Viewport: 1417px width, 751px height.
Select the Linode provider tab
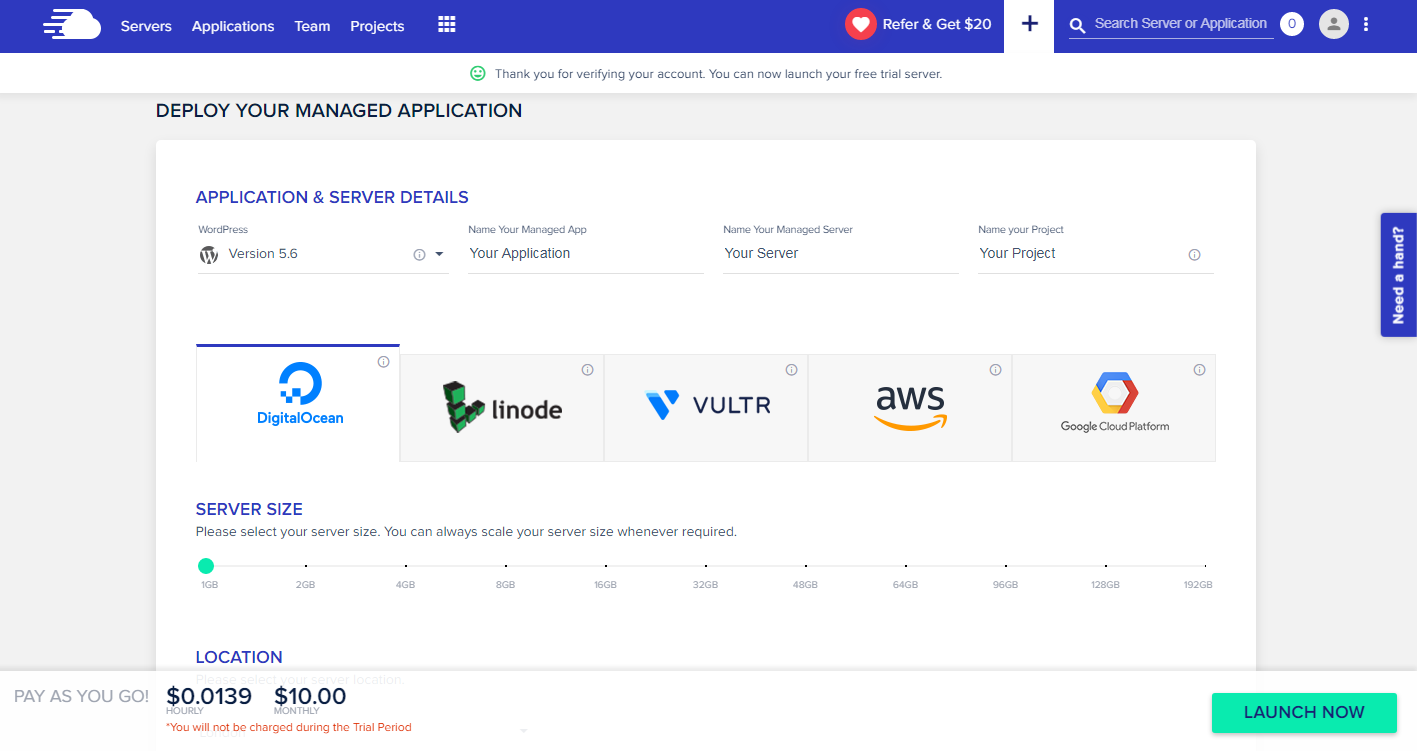502,408
